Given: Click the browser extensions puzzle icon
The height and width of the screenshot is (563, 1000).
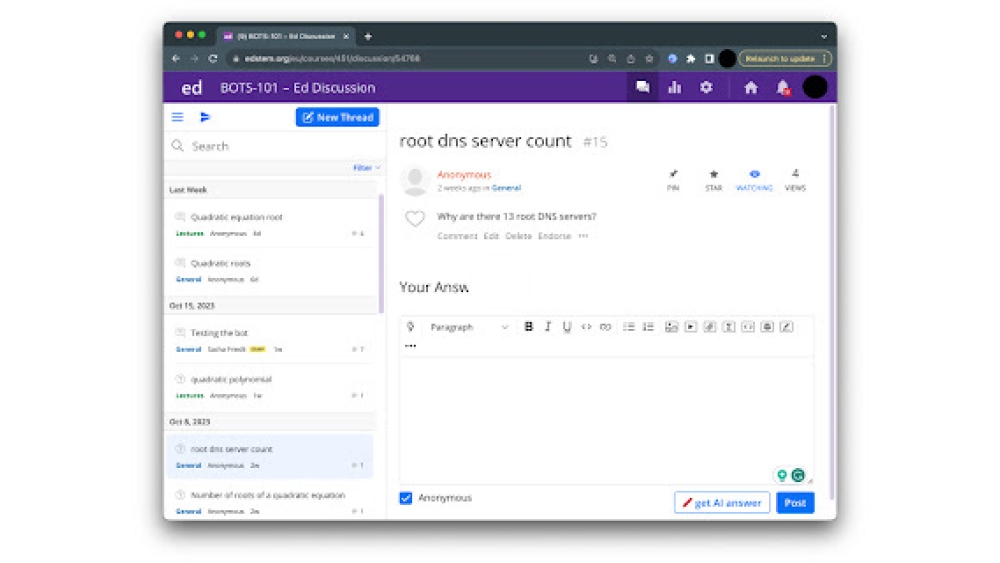Looking at the screenshot, I should 691,59.
